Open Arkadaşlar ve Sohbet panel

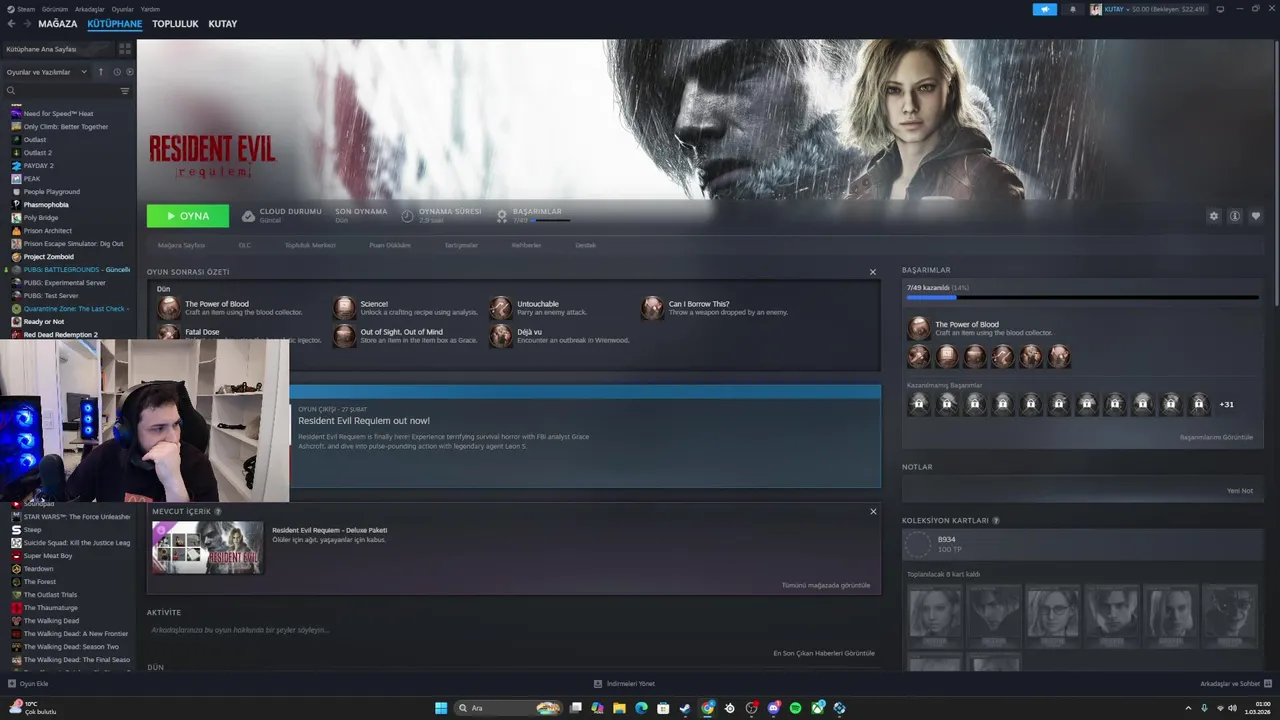point(1235,684)
